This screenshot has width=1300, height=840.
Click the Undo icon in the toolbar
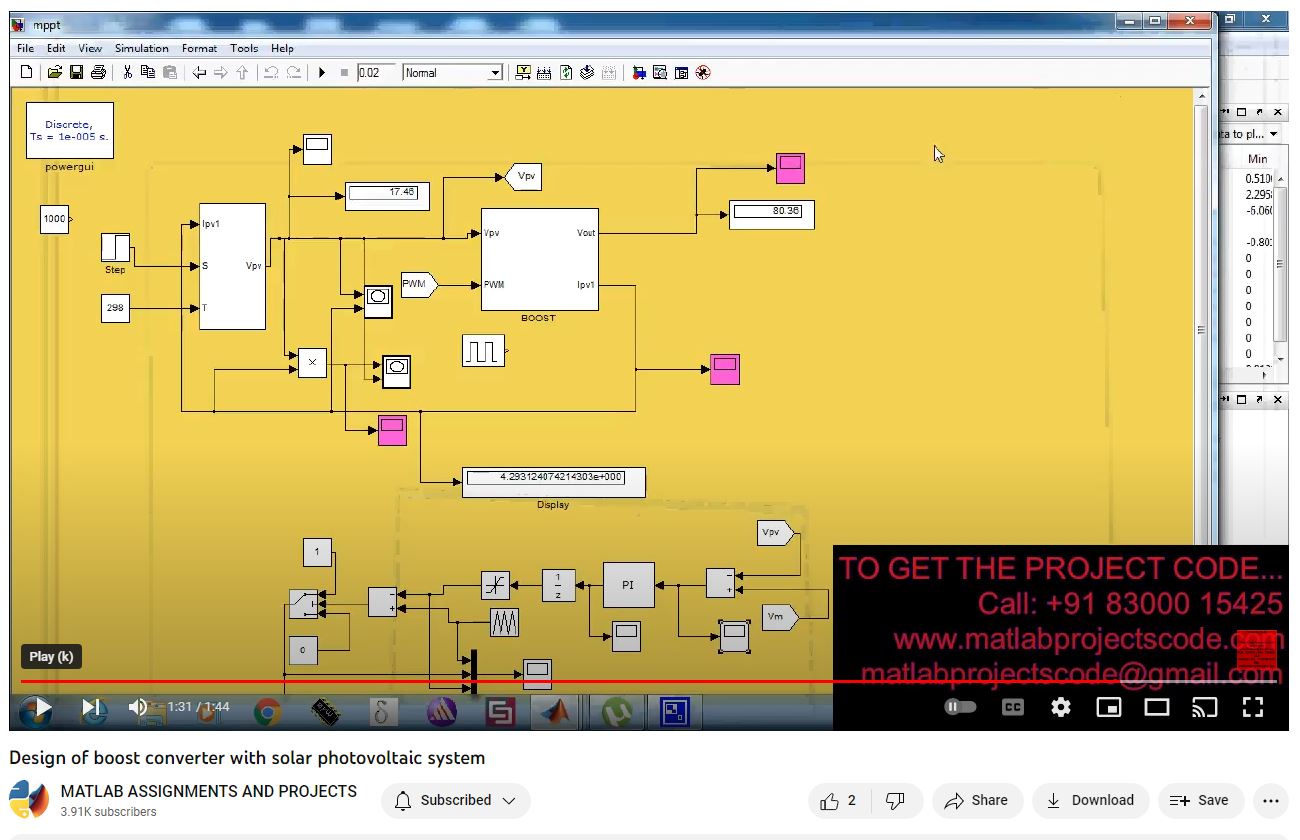[x=271, y=73]
